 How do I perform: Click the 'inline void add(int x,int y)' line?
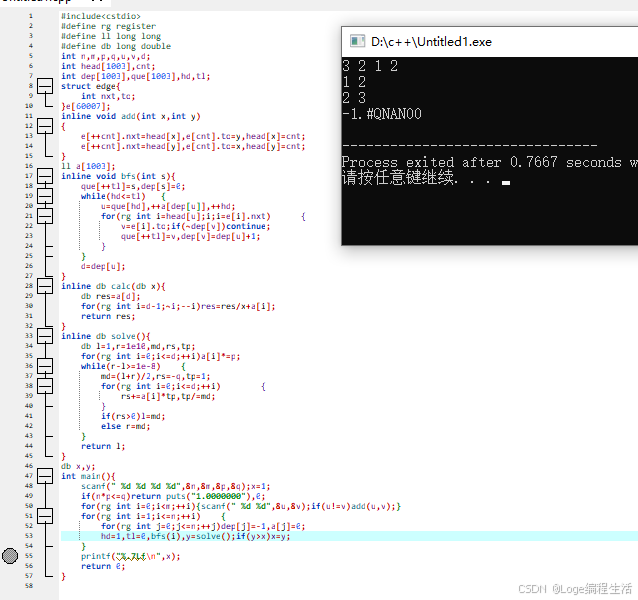click(131, 116)
